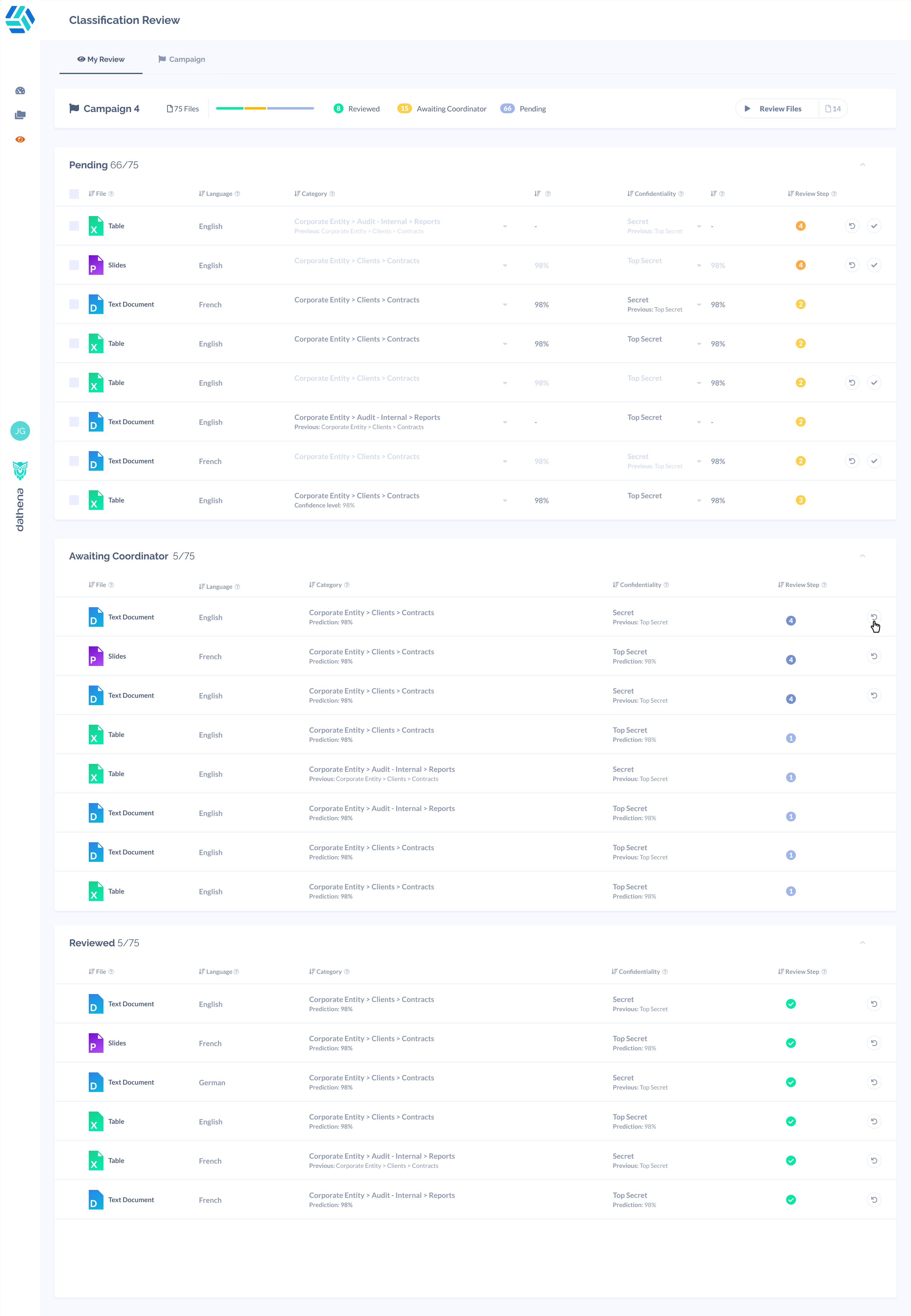Switch to the Campaign tab
This screenshot has width=911, height=1316.
182,59
